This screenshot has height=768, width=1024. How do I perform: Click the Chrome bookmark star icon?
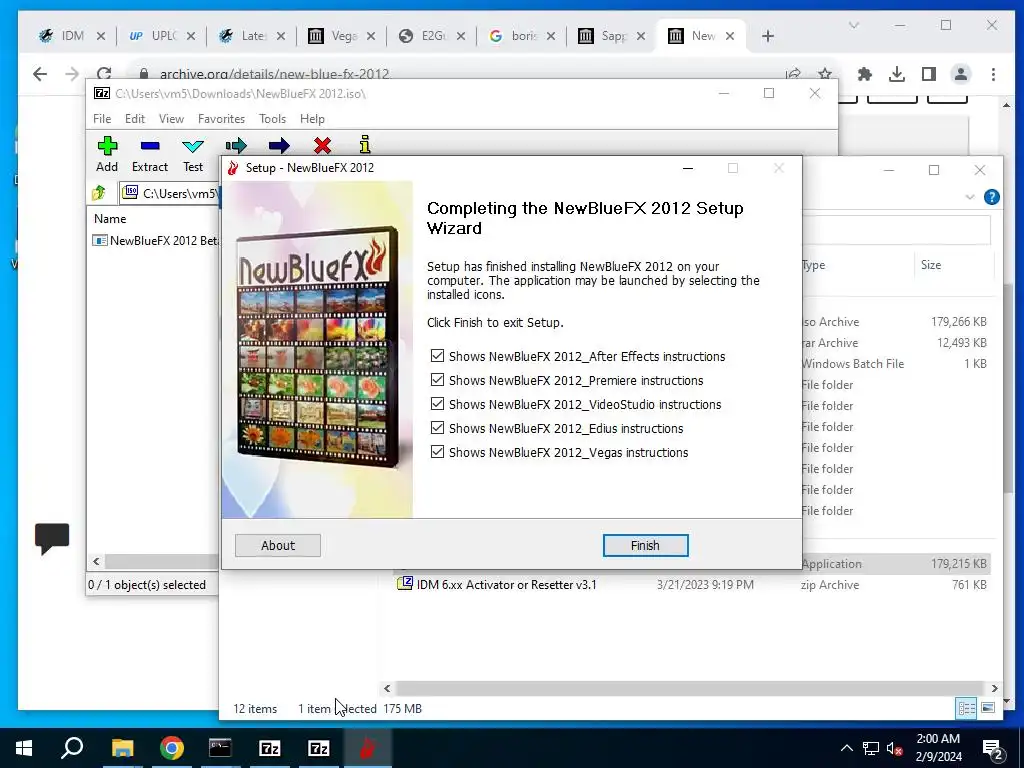coord(825,74)
